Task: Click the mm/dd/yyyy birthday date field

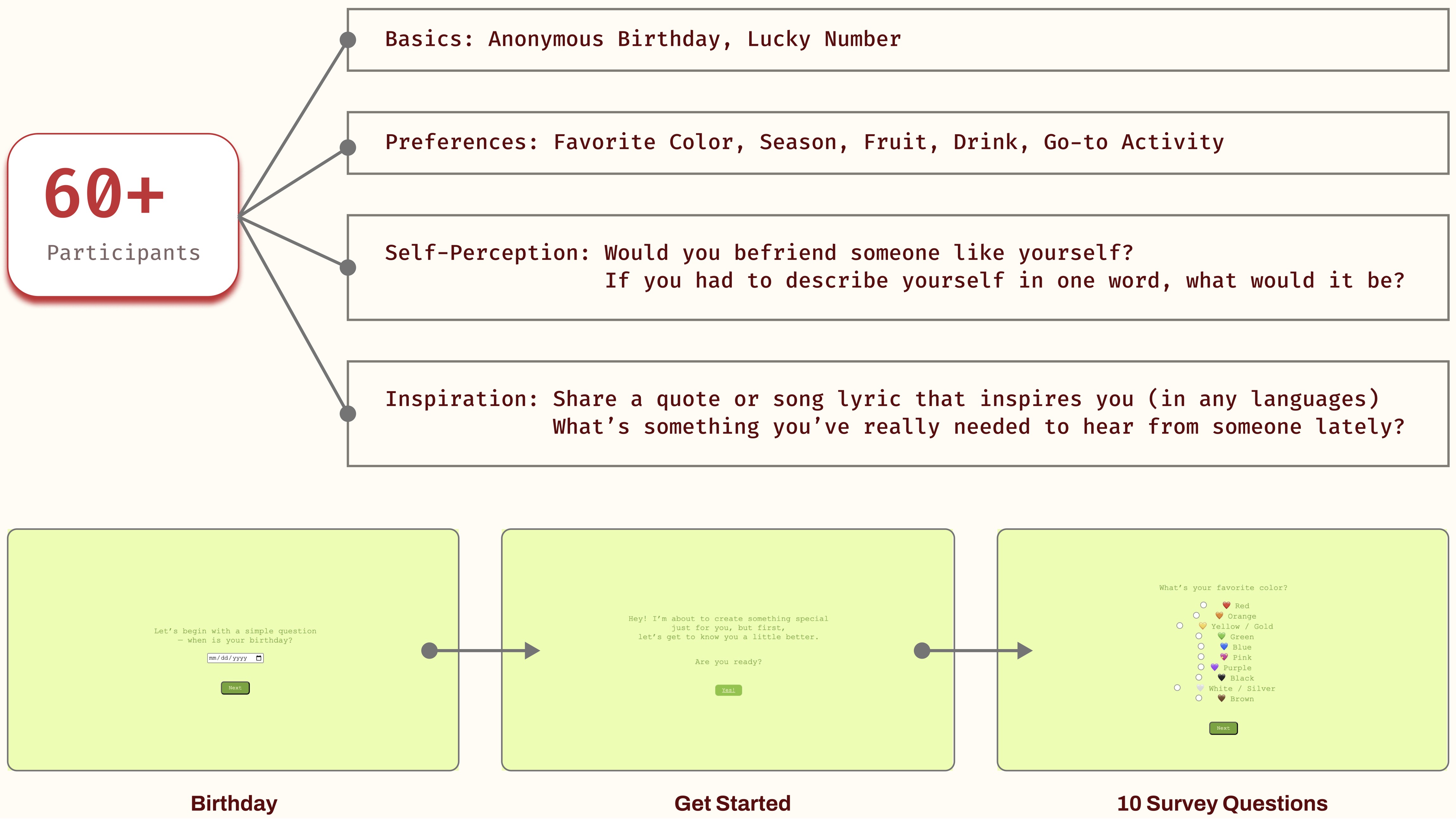Action: 229,658
